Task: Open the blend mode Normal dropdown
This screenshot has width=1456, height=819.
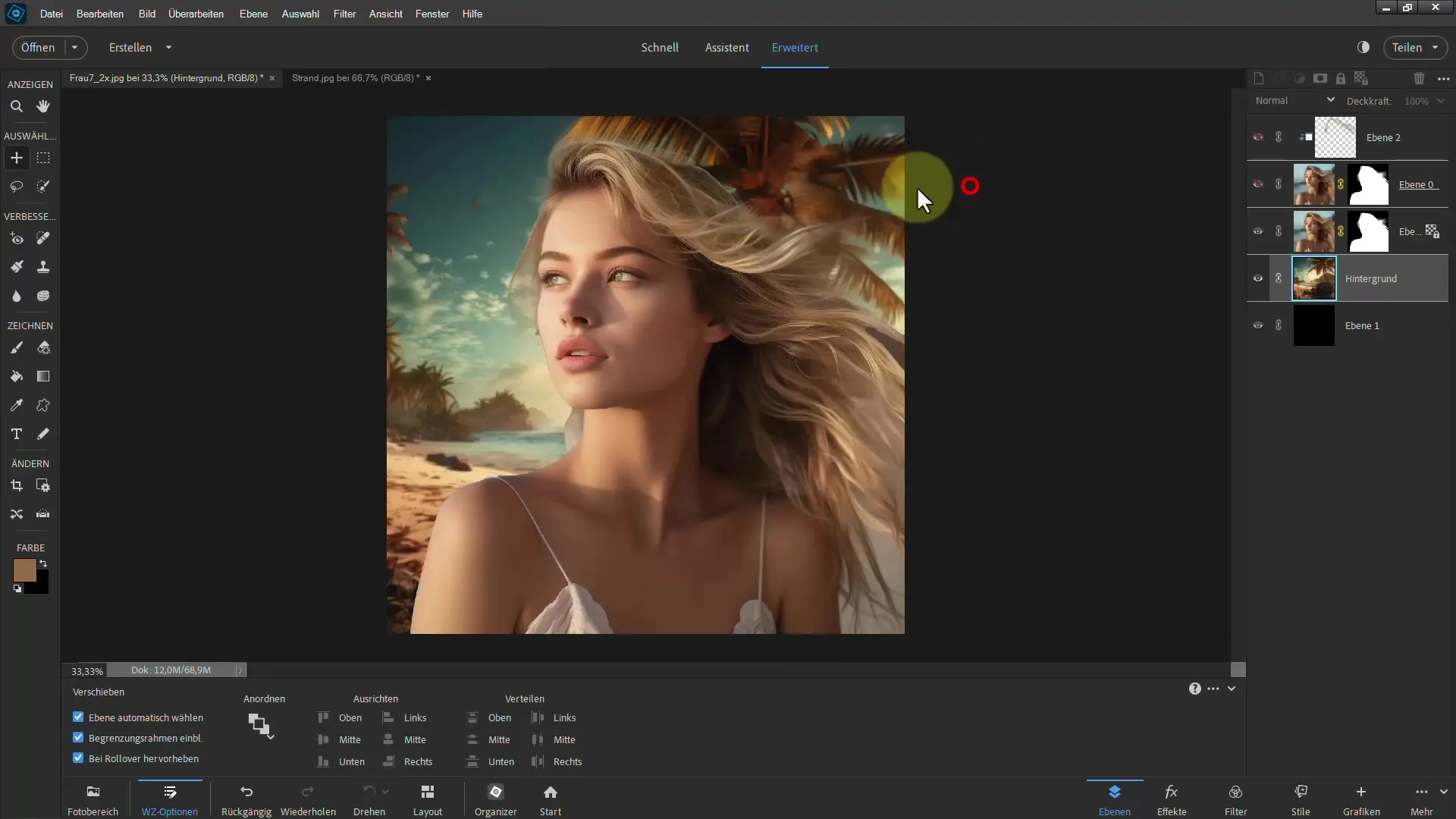Action: pos(1294,100)
